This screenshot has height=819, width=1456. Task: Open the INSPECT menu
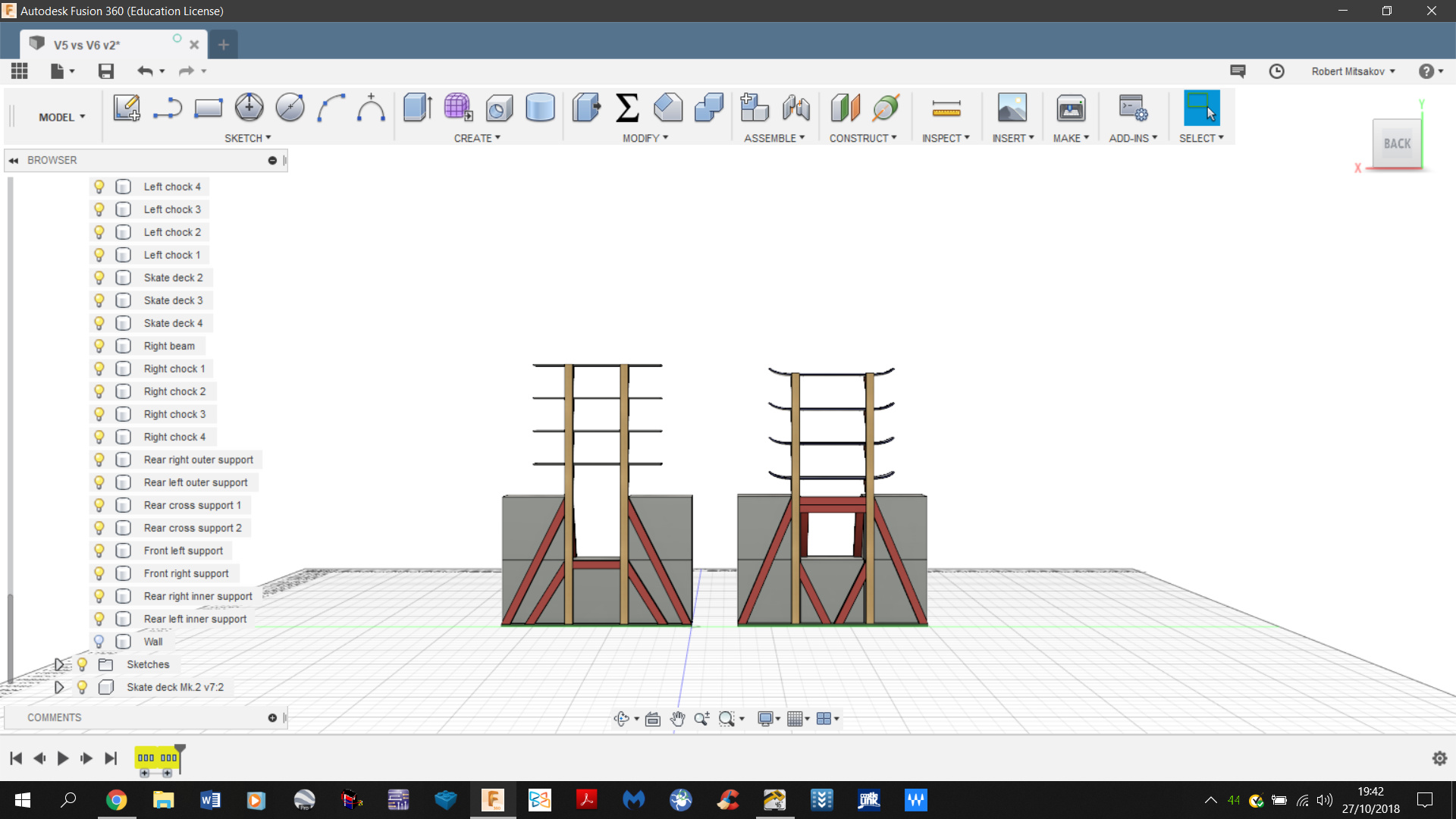946,138
